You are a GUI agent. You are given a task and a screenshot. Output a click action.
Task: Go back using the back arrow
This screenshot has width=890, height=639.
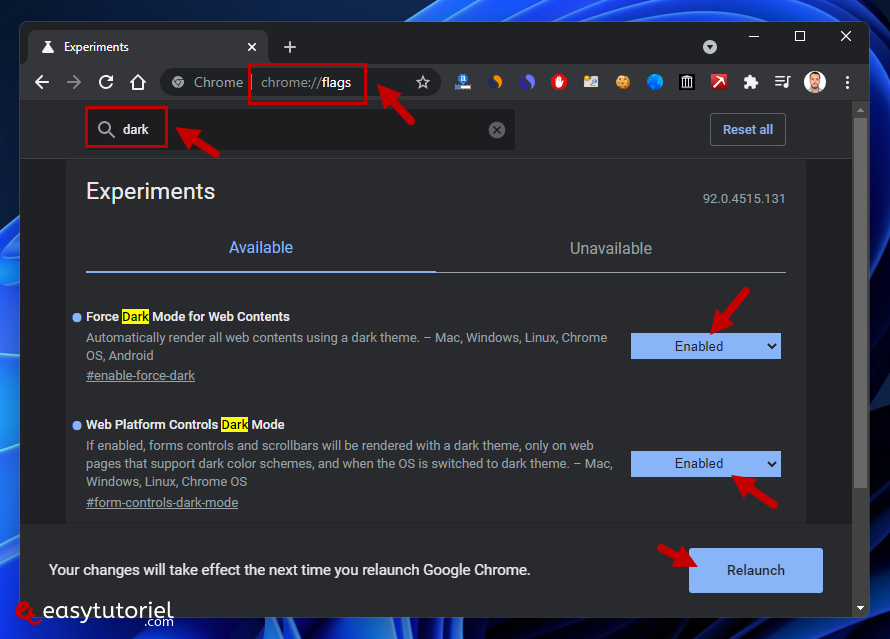pyautogui.click(x=42, y=82)
